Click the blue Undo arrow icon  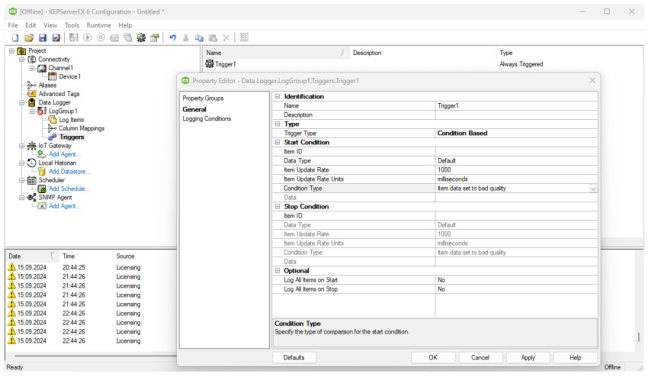tap(173, 38)
